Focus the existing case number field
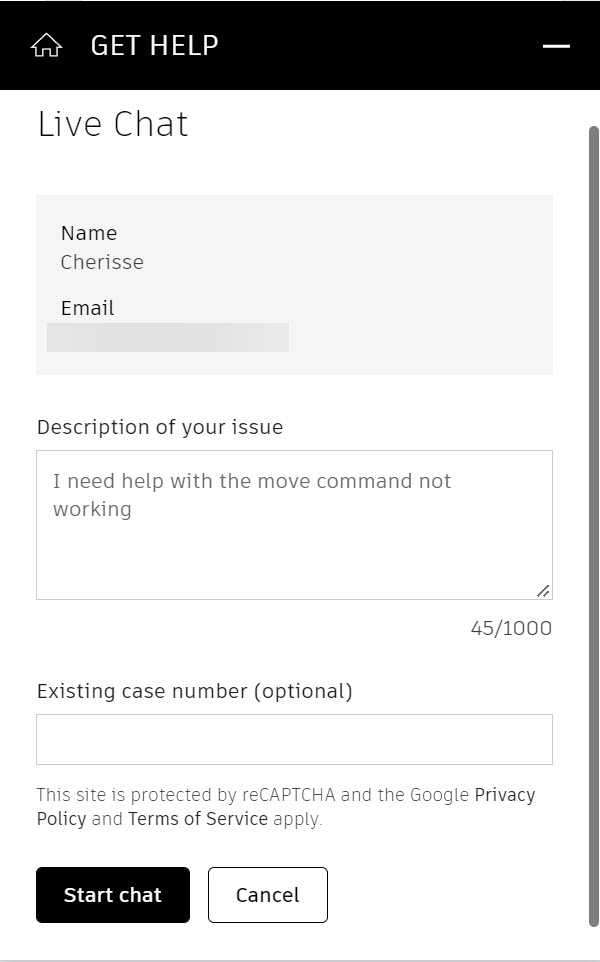Screen dimensions: 600x962 point(294,739)
